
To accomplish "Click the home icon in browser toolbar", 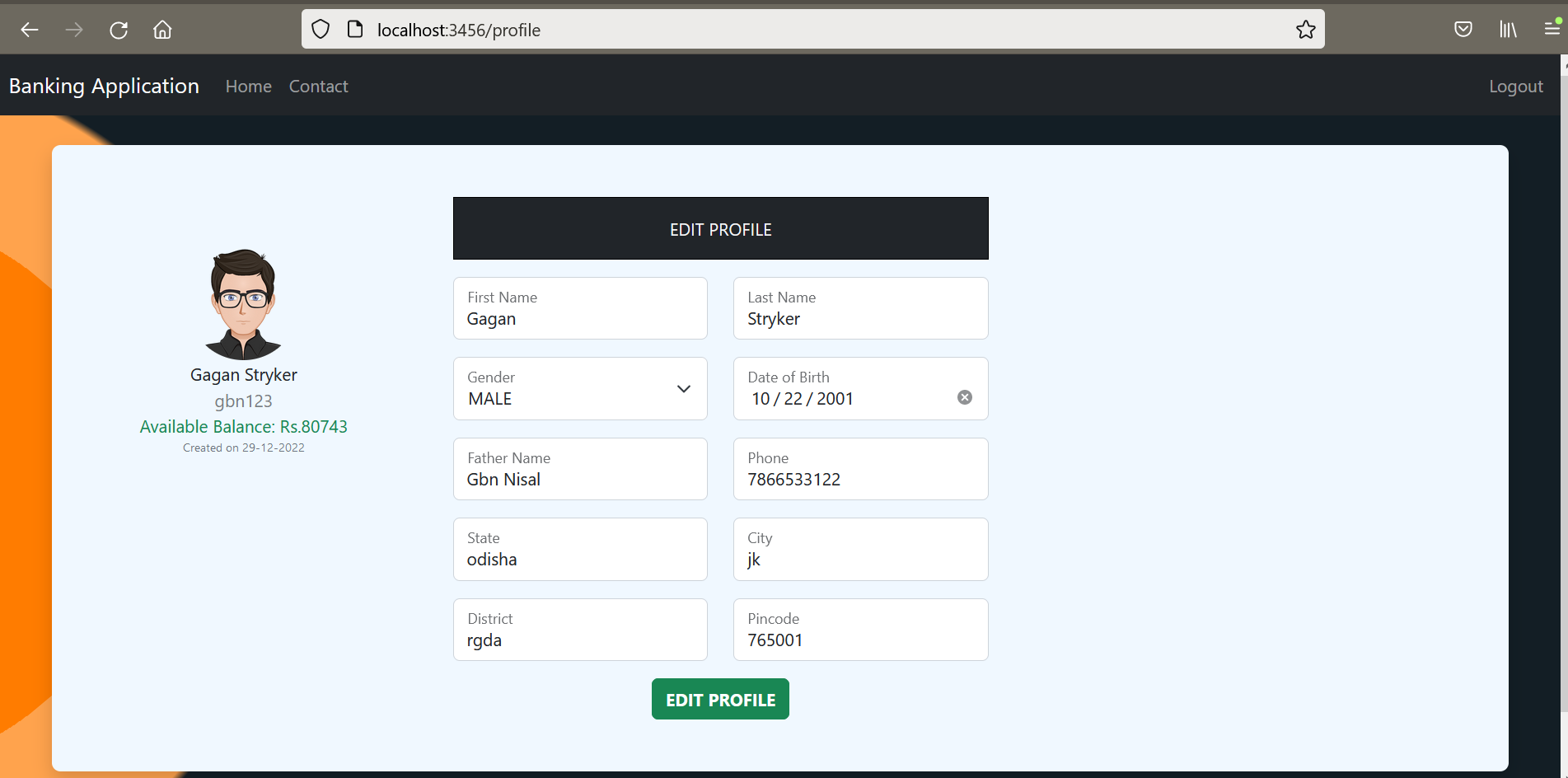I will (161, 29).
